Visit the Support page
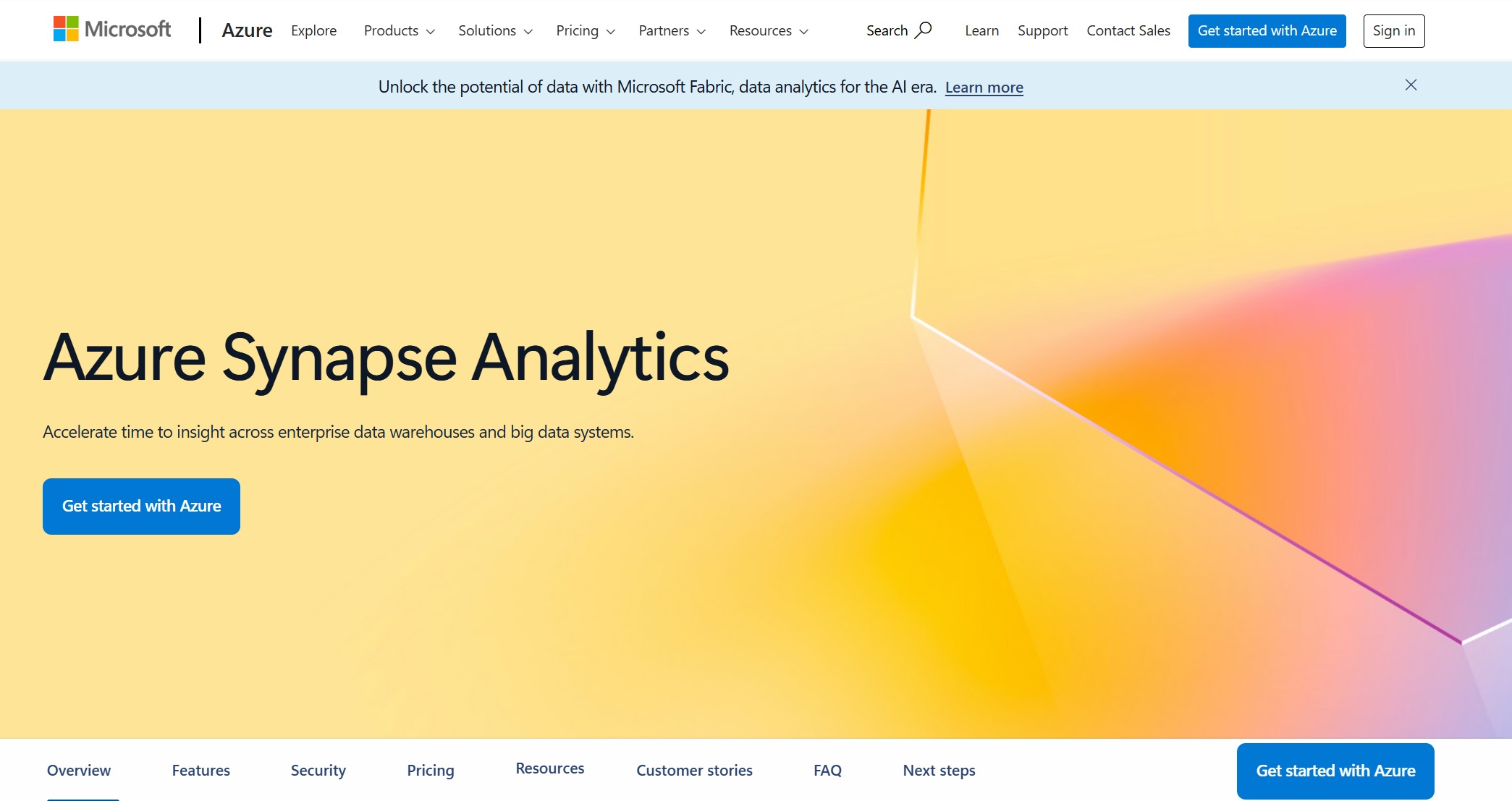The width and height of the screenshot is (1512, 801). point(1042,30)
